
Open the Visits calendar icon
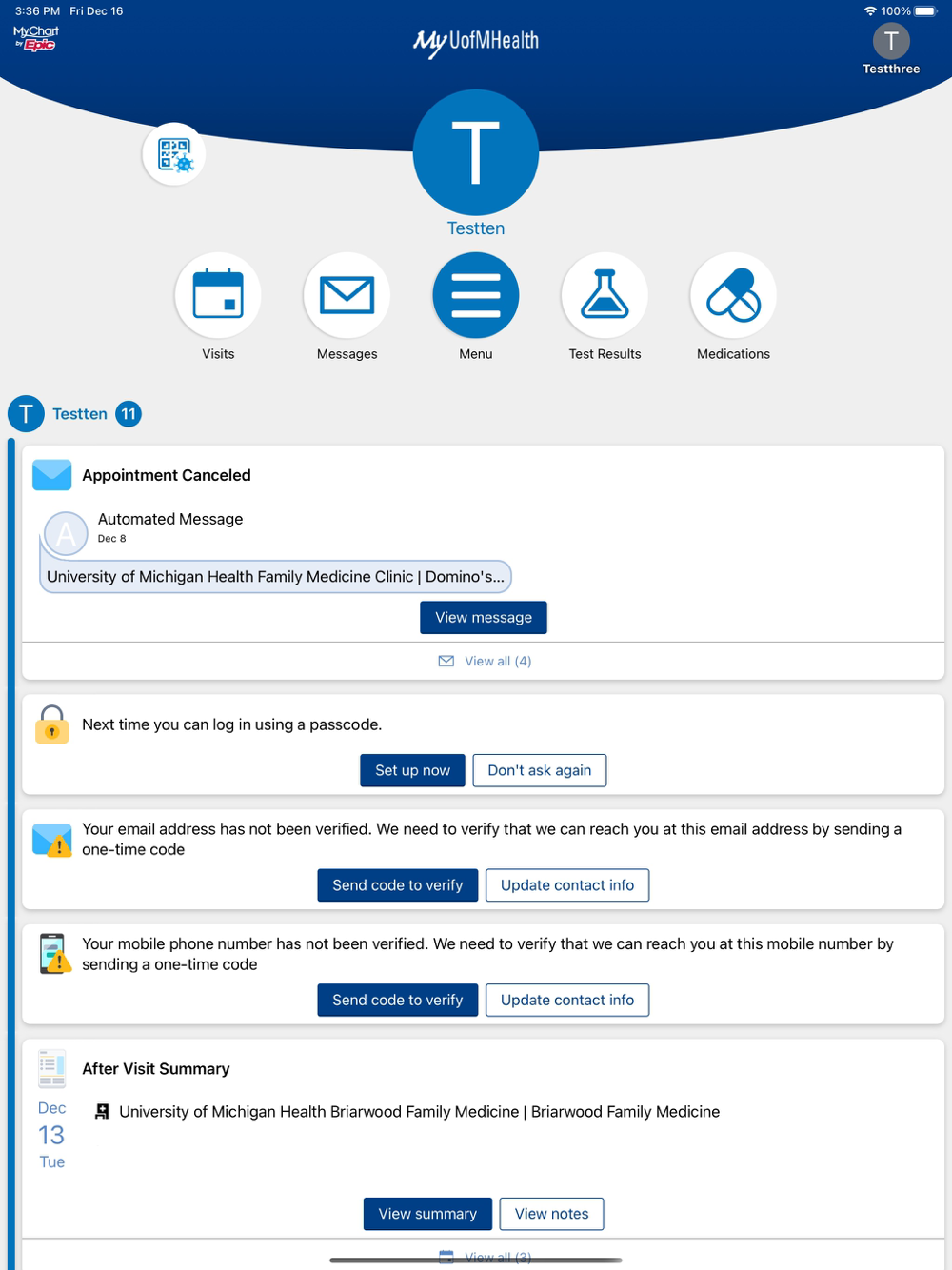tap(218, 295)
